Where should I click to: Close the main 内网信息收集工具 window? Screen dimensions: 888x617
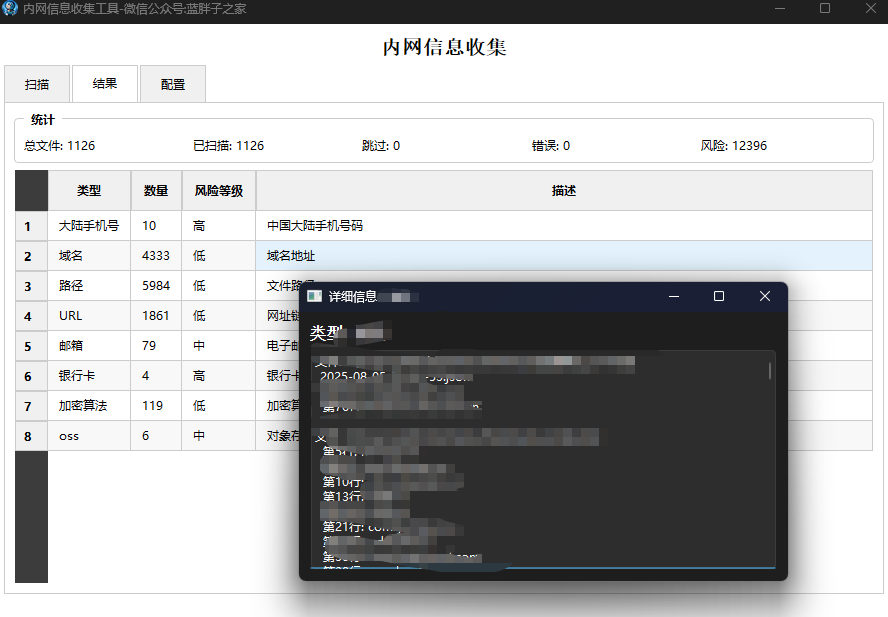pos(870,8)
